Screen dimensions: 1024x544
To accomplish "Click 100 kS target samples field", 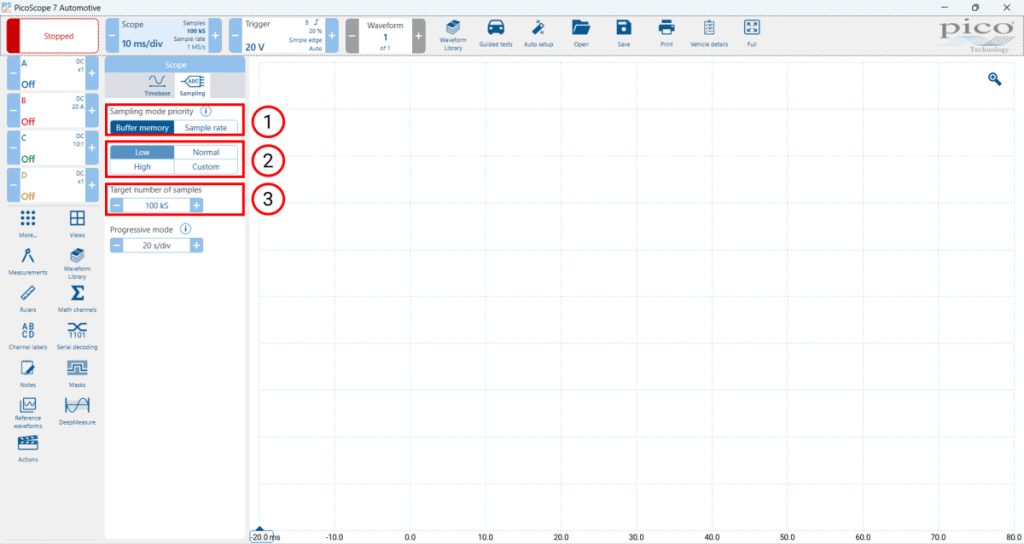I will point(156,205).
